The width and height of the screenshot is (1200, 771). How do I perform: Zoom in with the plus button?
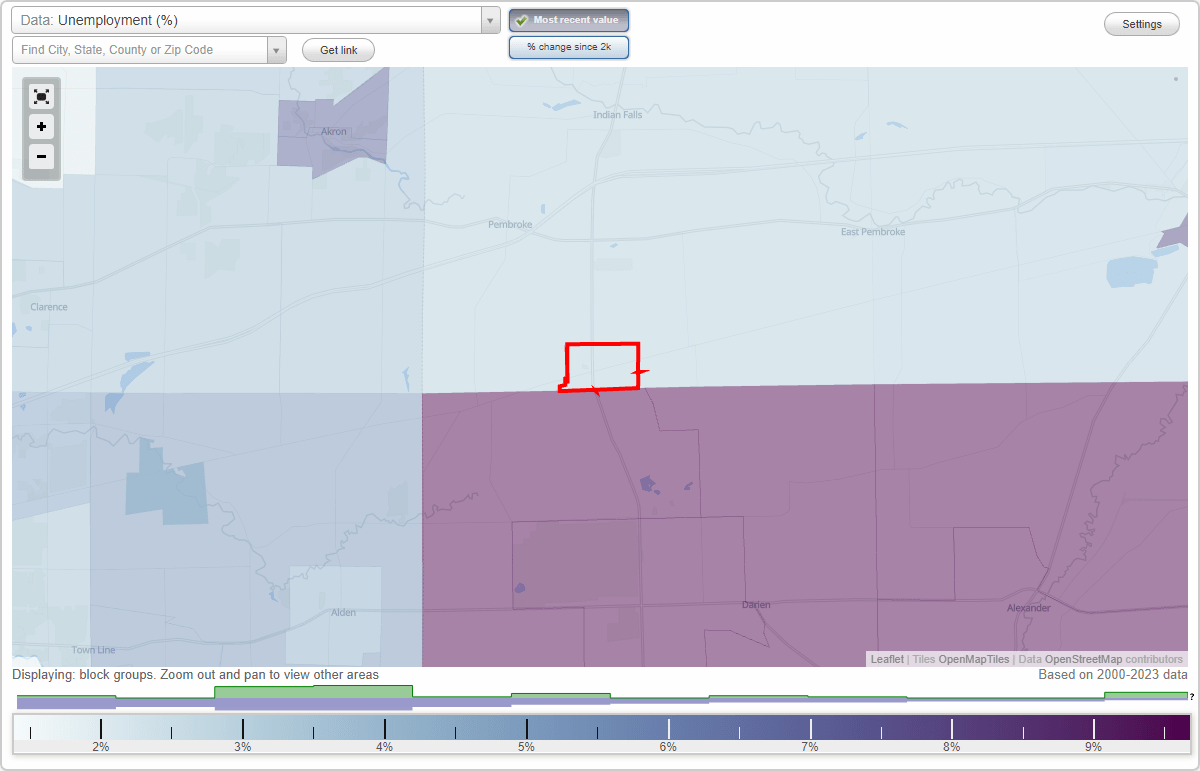[41, 127]
